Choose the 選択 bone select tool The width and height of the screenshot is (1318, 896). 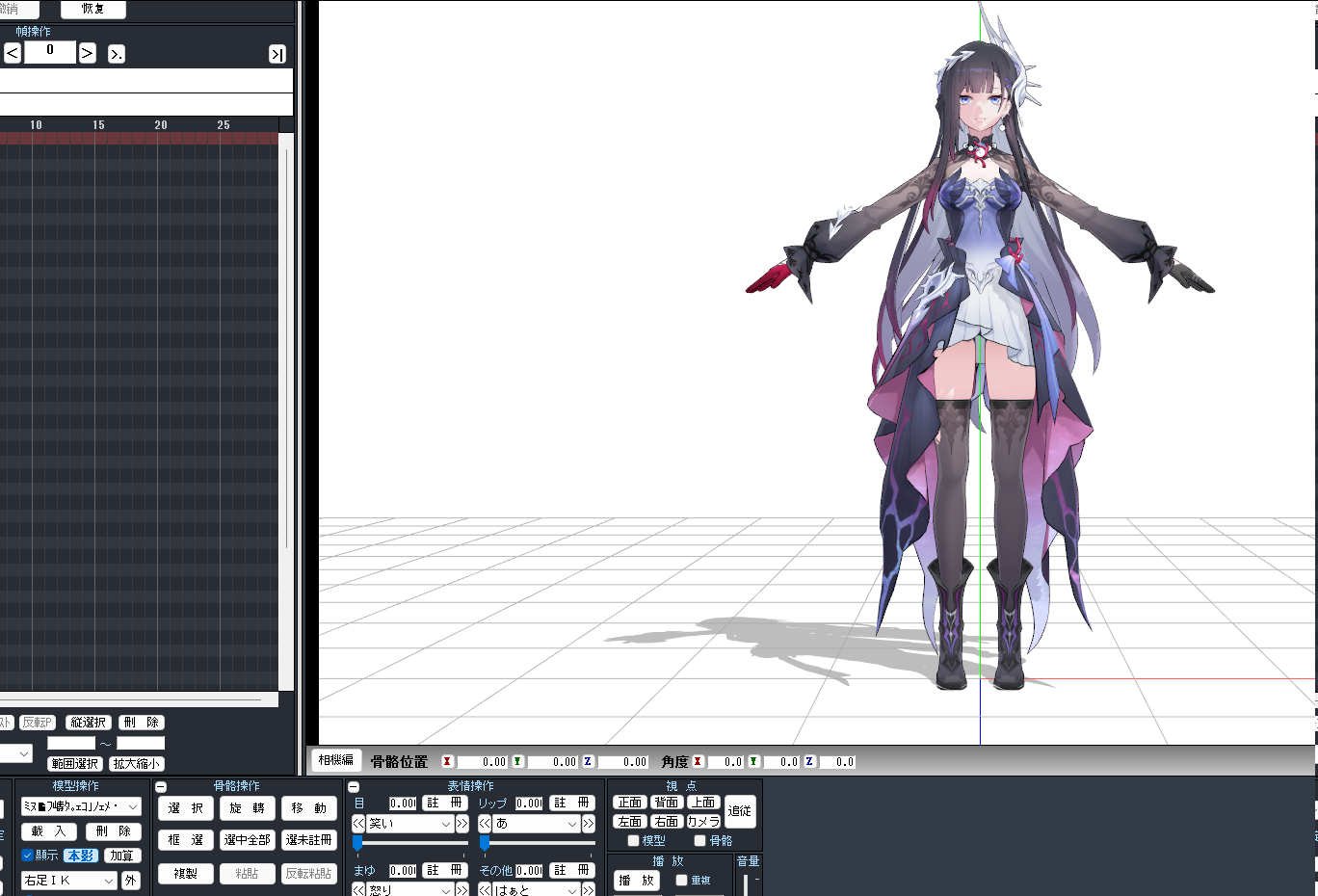(186, 808)
